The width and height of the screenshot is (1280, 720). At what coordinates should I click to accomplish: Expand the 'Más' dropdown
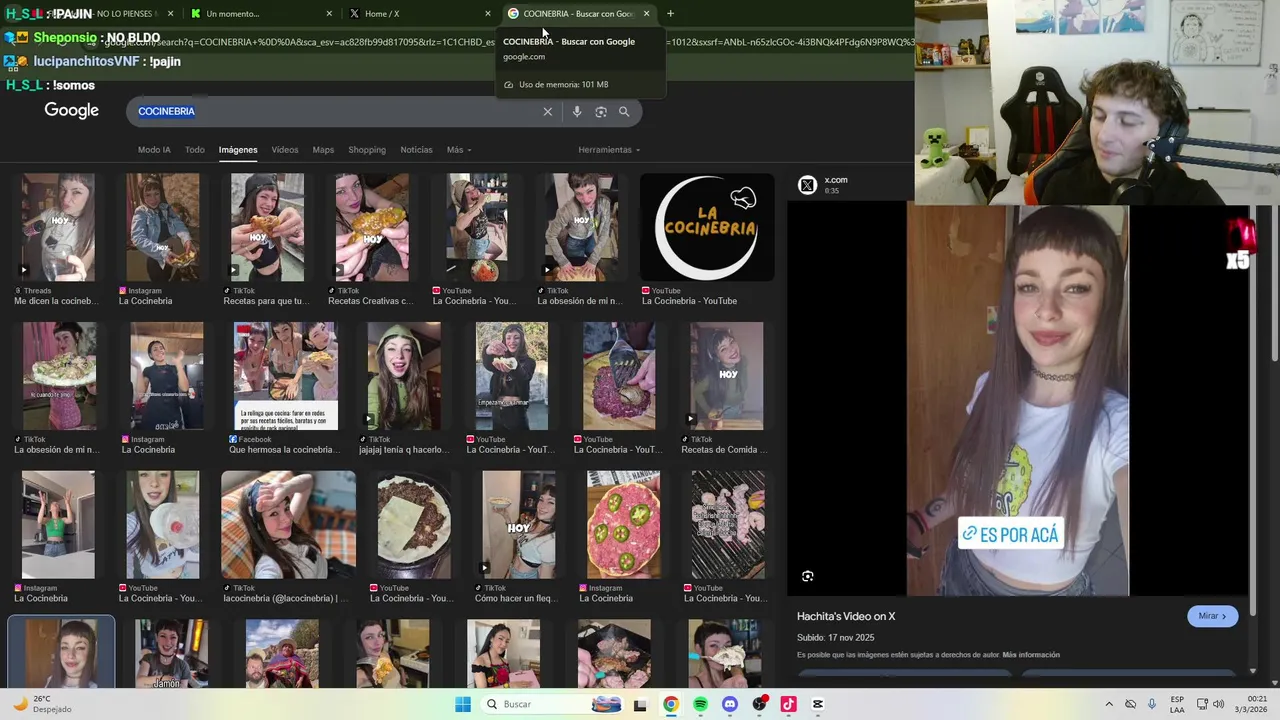point(459,150)
